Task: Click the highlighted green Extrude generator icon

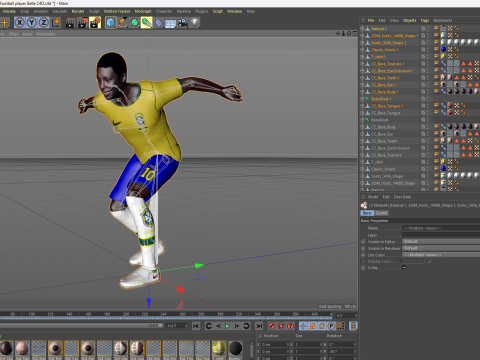Action: pyautogui.click(x=147, y=23)
